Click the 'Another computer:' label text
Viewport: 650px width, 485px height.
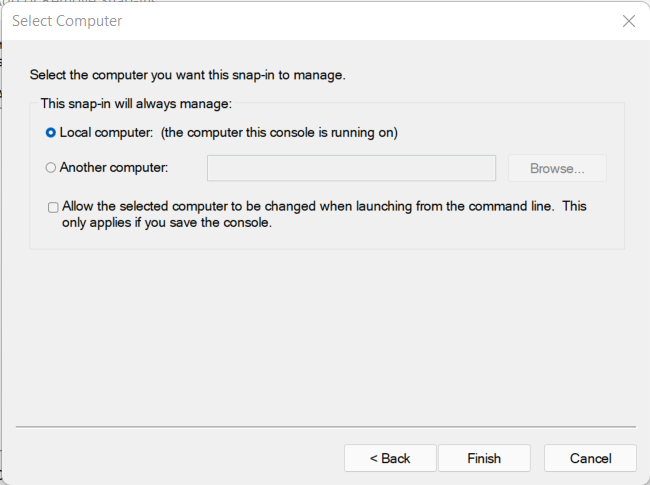click(x=114, y=168)
